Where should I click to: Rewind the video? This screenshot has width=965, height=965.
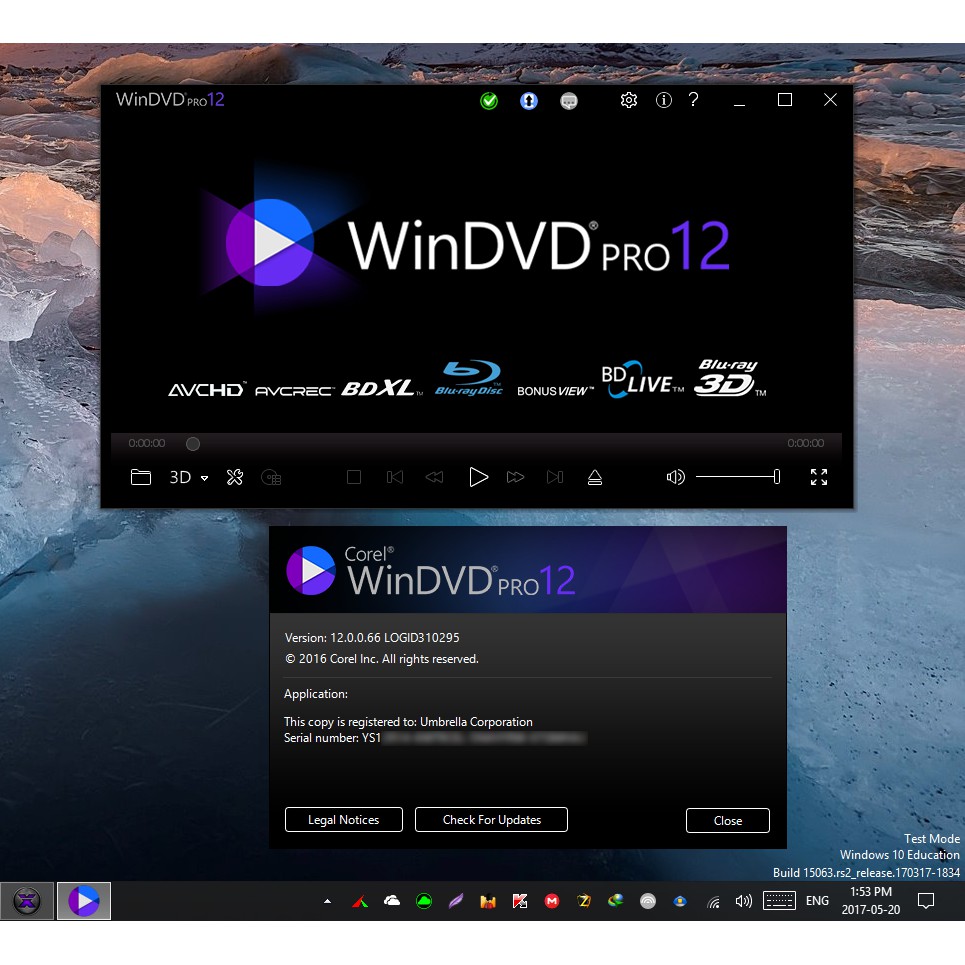[x=434, y=477]
